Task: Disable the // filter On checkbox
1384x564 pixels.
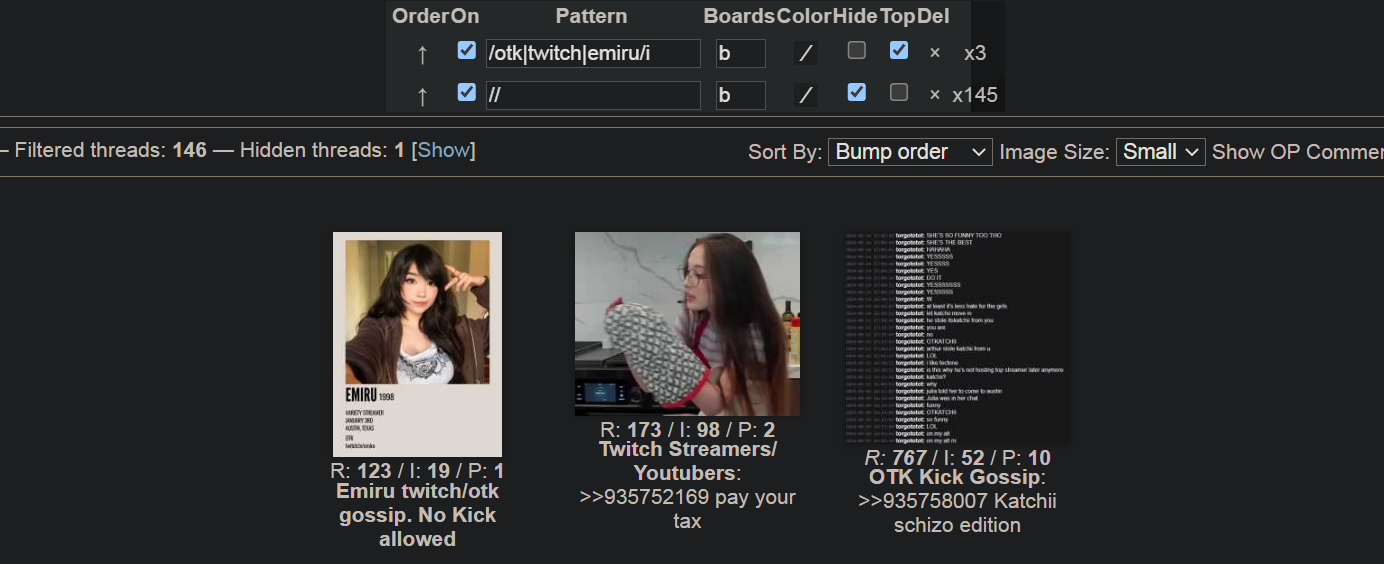Action: pos(466,92)
